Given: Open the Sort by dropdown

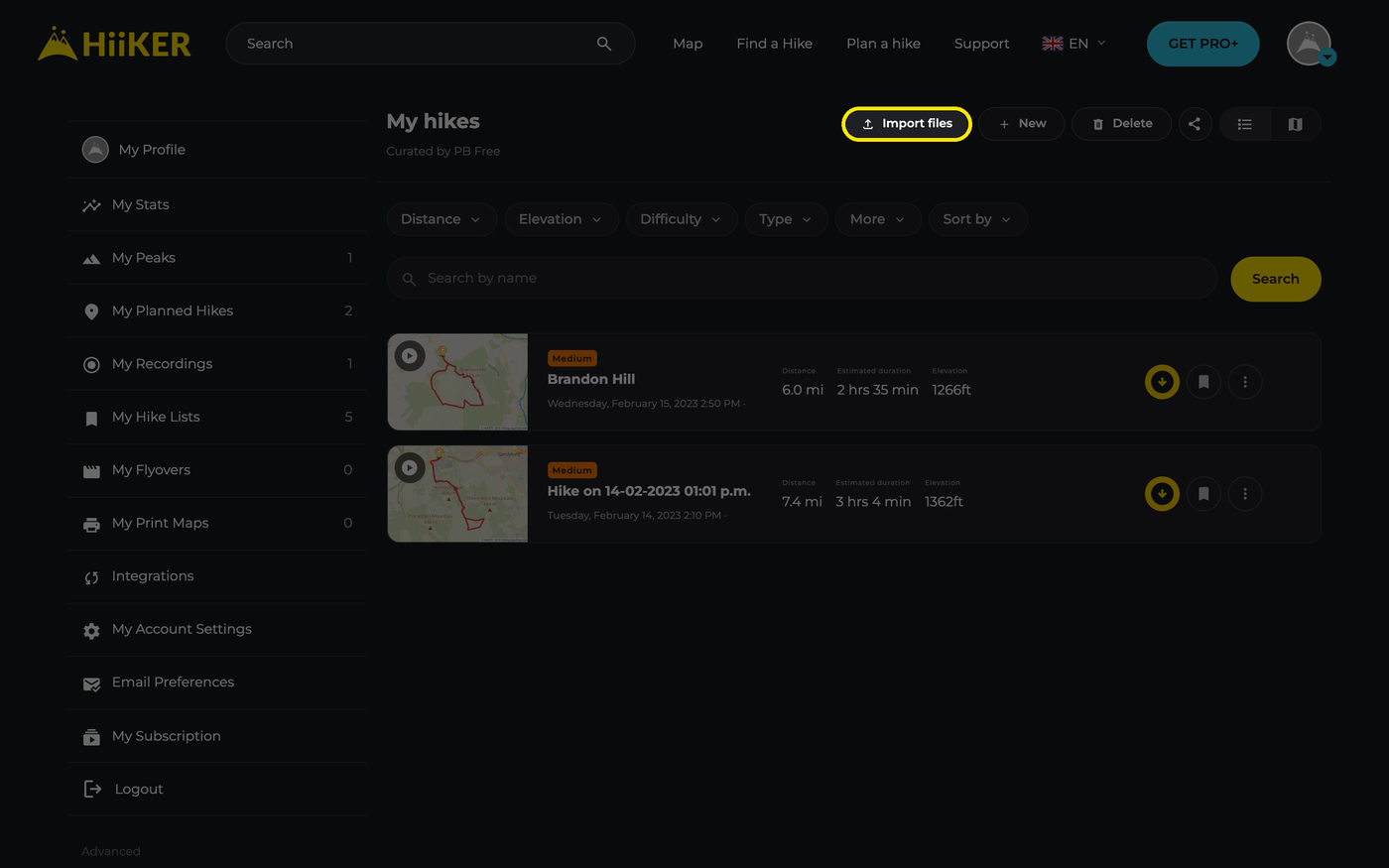Looking at the screenshot, I should click(977, 219).
